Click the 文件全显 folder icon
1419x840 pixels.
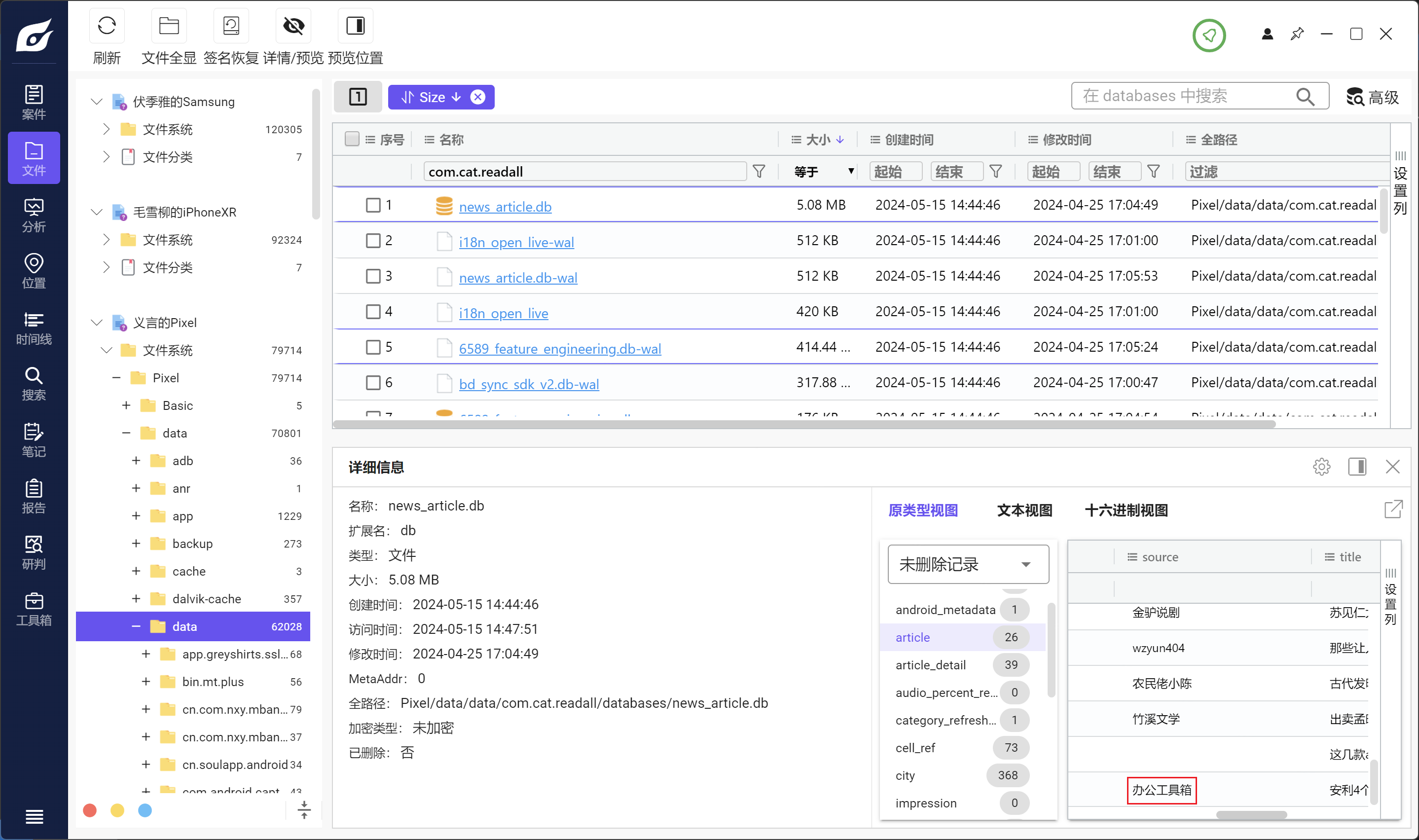169,26
